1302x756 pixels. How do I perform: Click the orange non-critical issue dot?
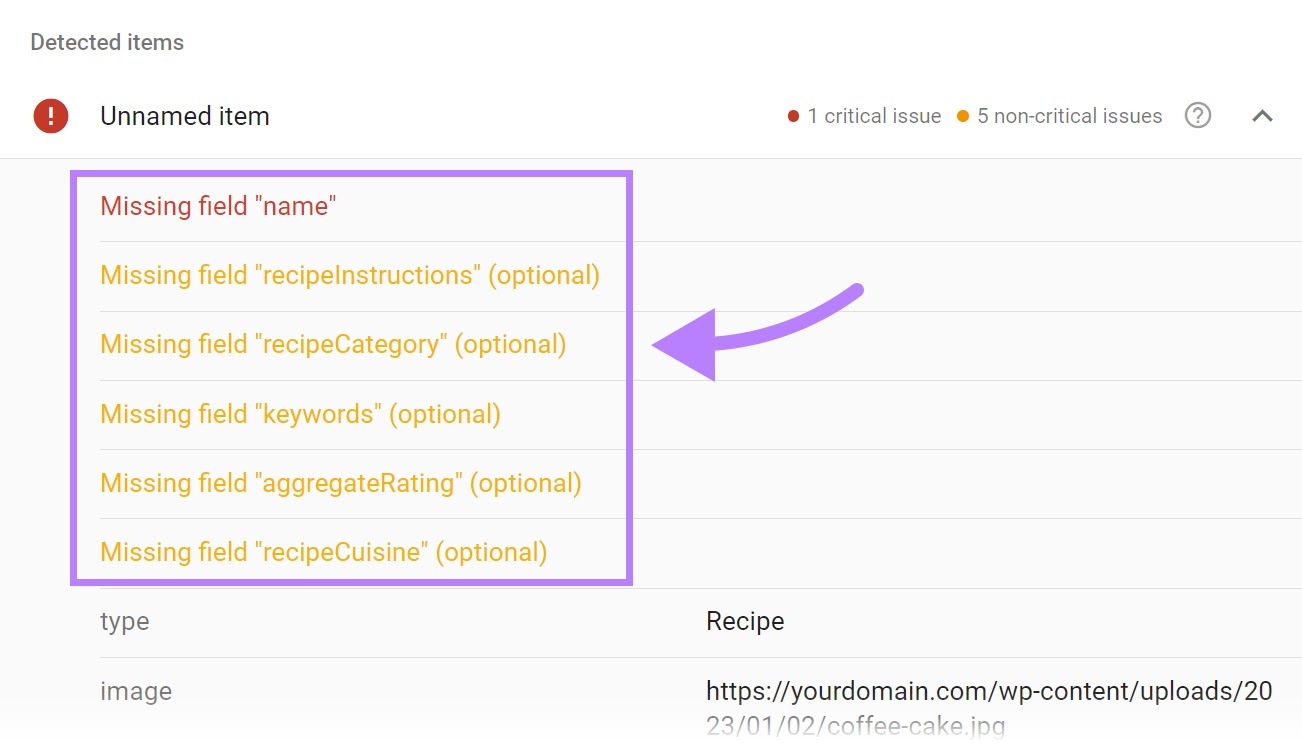[x=962, y=117]
